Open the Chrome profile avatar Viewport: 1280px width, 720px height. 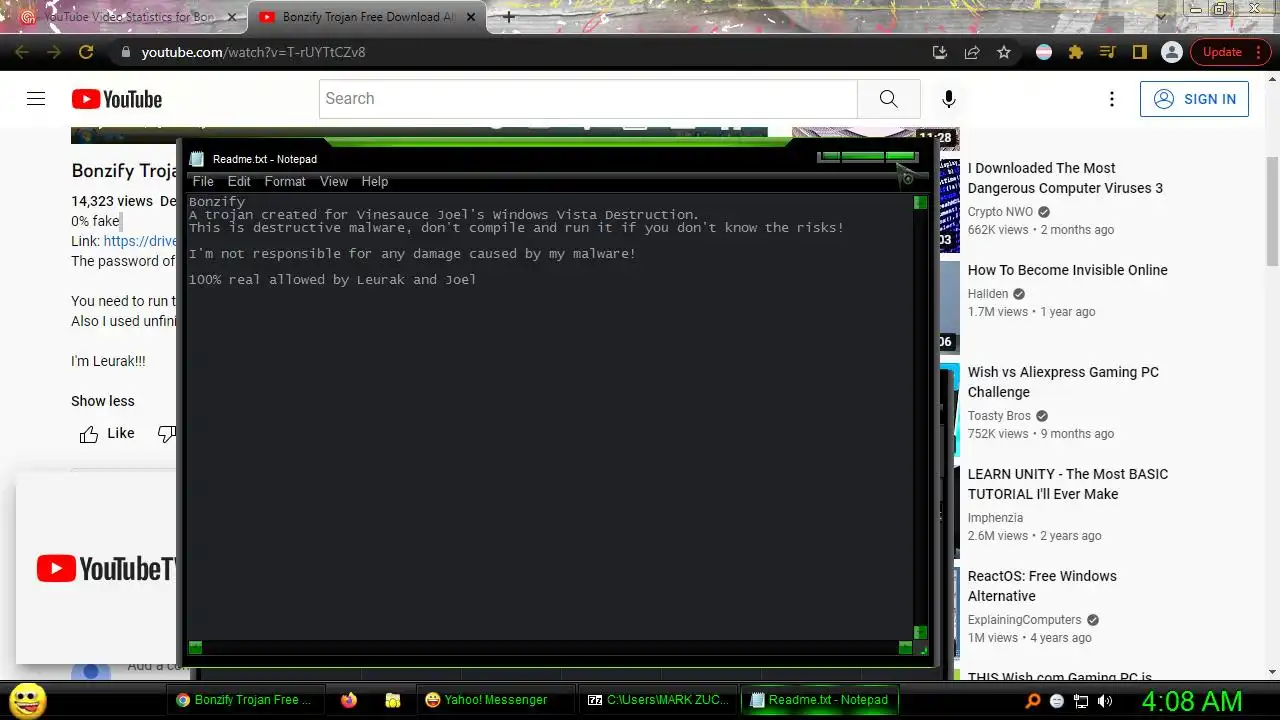click(1171, 52)
